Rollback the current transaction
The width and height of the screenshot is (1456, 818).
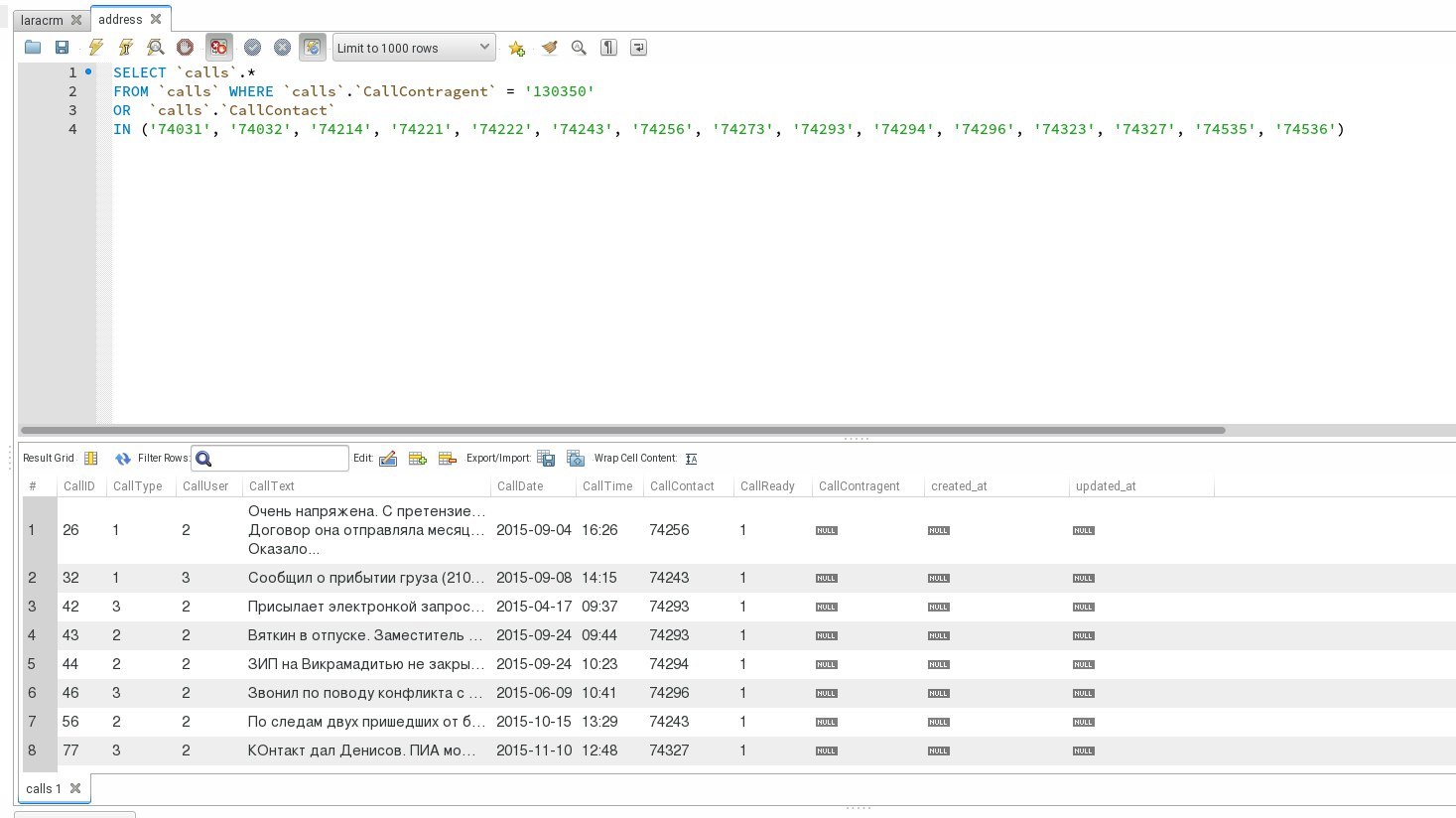(x=282, y=48)
